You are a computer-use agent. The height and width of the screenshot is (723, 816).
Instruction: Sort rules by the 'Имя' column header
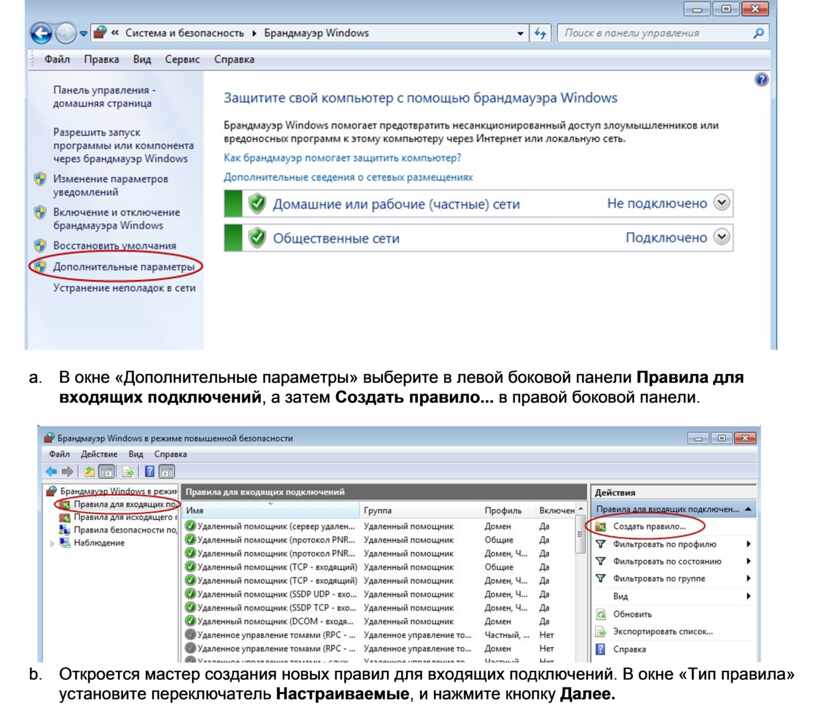point(270,510)
